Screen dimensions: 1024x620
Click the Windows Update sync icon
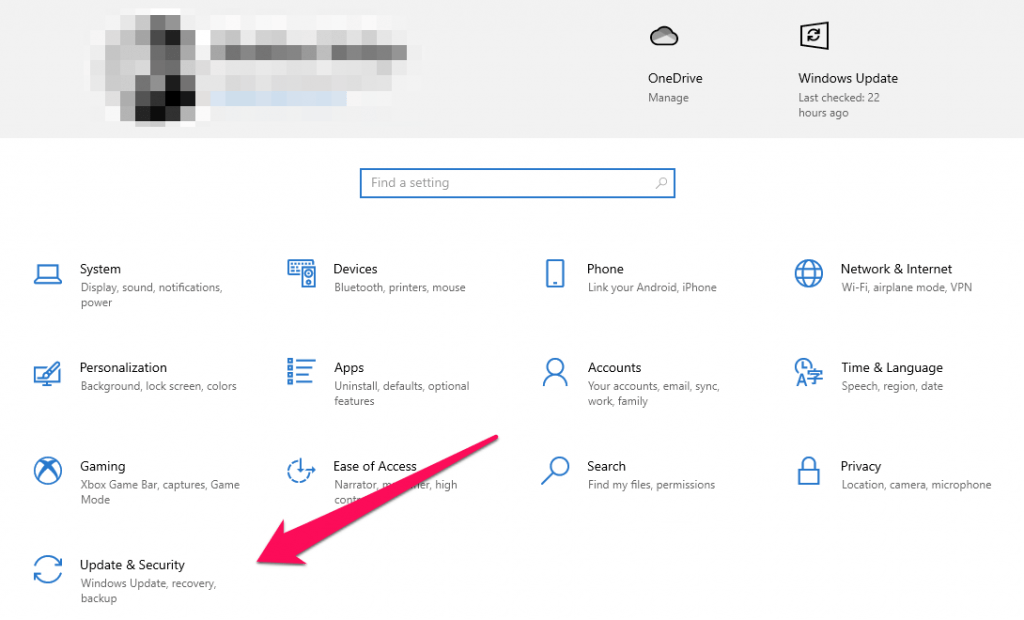click(813, 35)
